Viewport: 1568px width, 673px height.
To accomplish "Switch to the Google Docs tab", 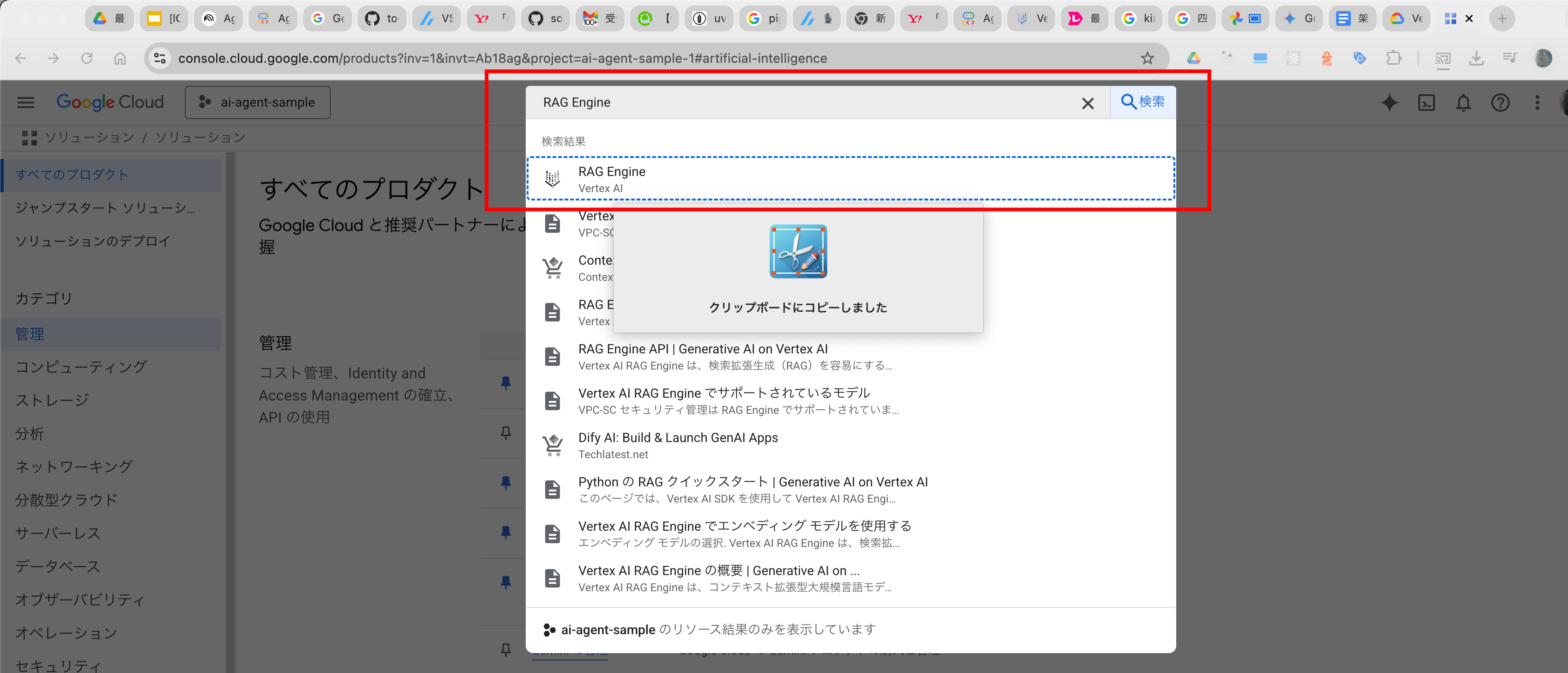I will [x=1352, y=19].
